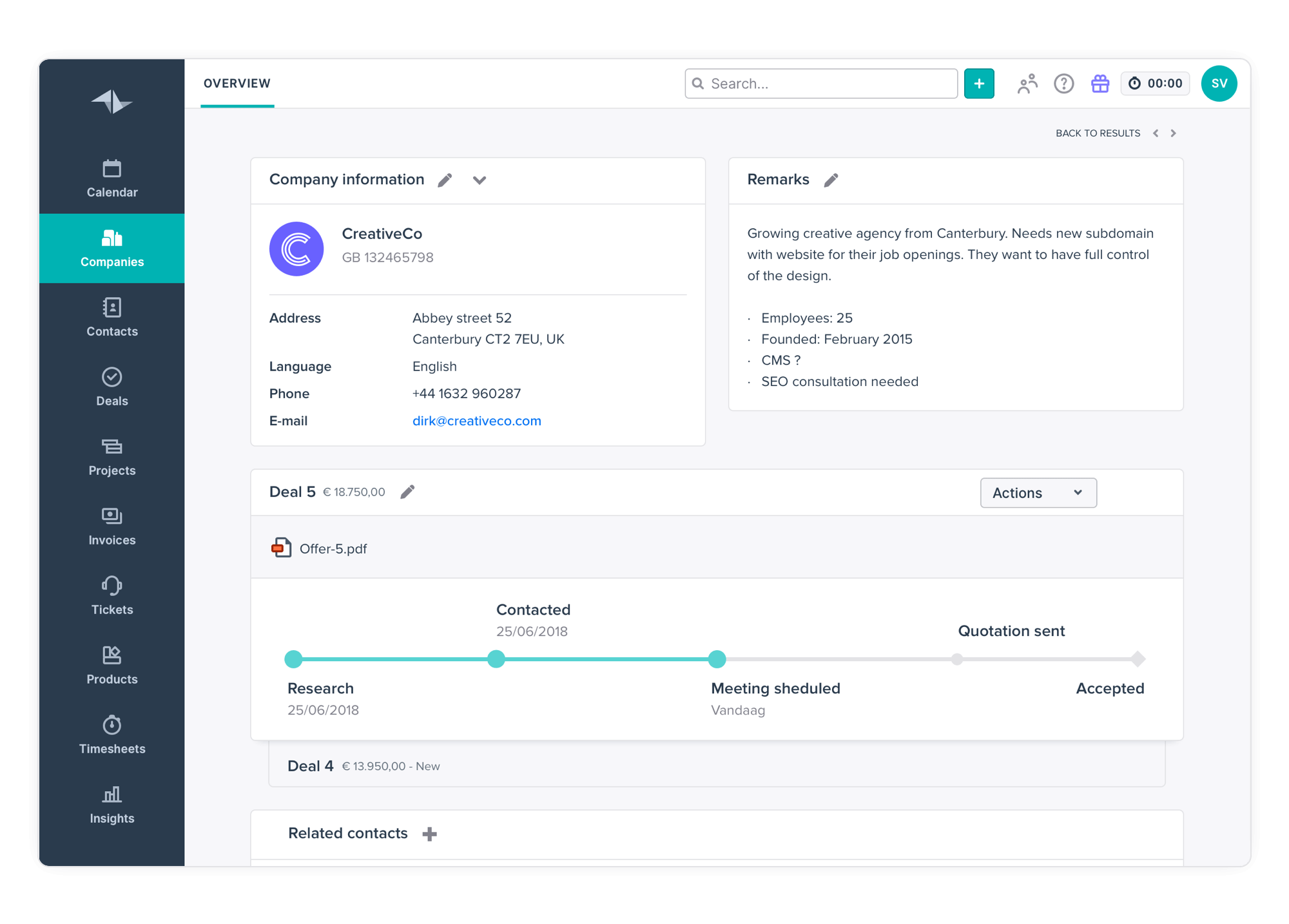This screenshot has width=1289, height=924.
Task: Edit Remarks with pencil icon
Action: 831,180
